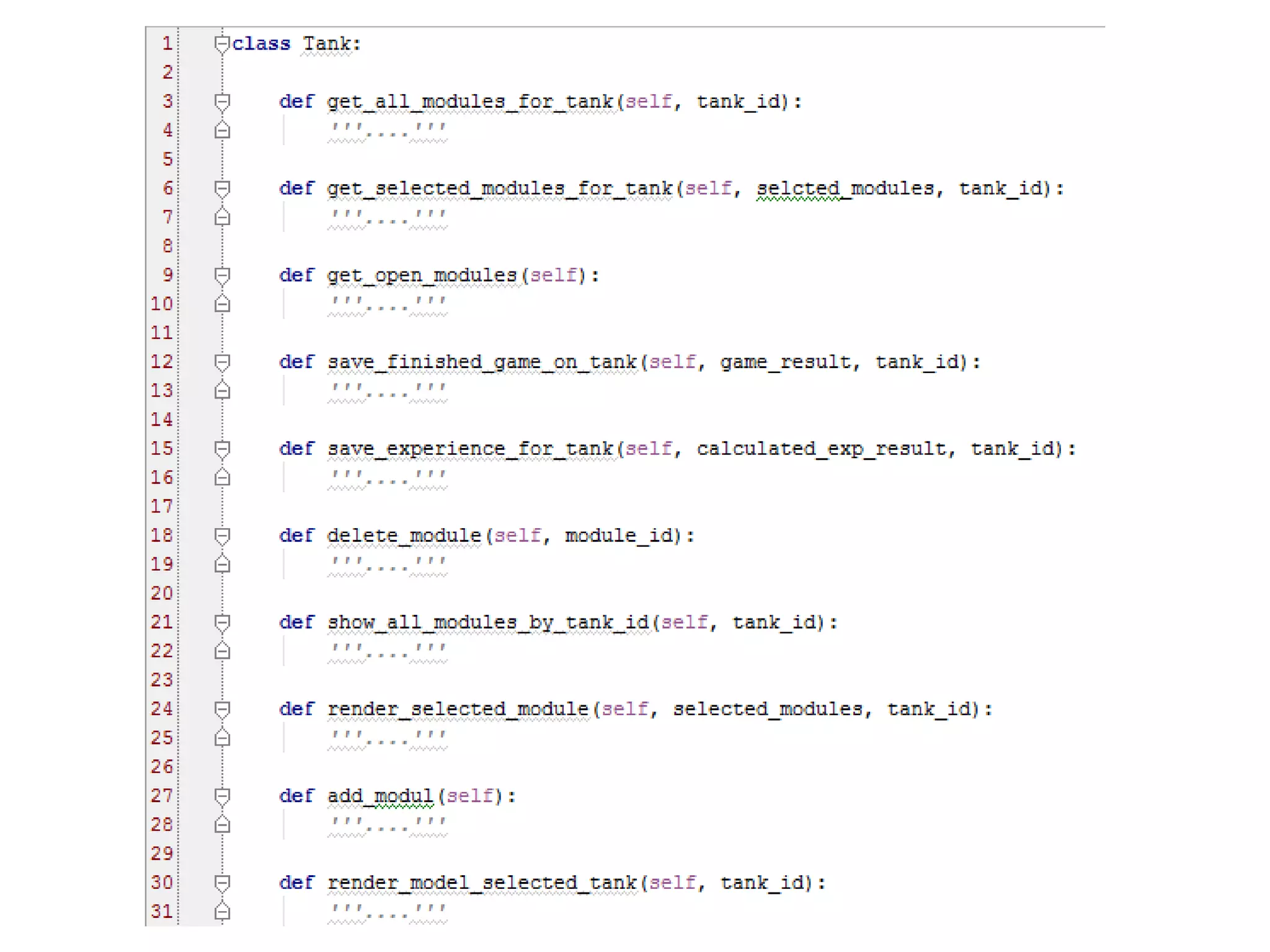The image size is (1270, 952).
Task: Click fold-end marker on line 31
Action: (222, 912)
